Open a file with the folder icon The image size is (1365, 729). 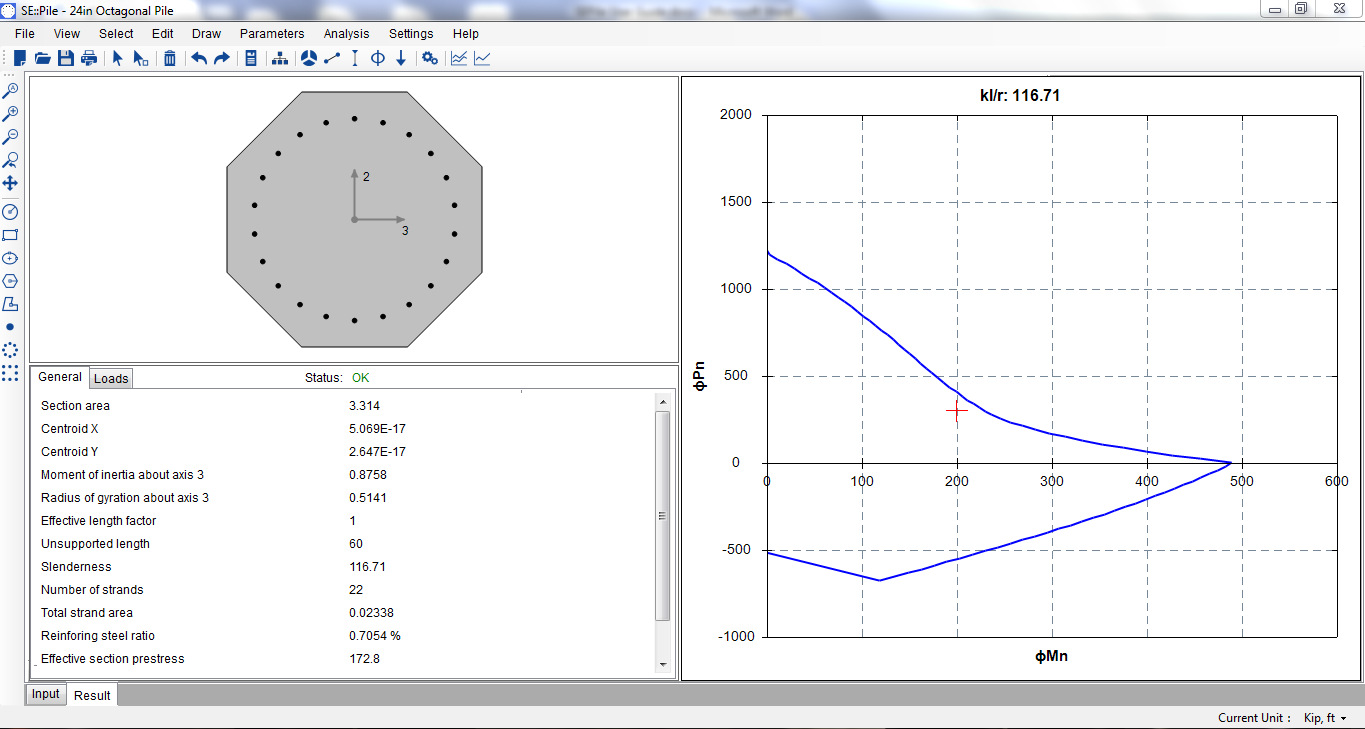(x=42, y=58)
